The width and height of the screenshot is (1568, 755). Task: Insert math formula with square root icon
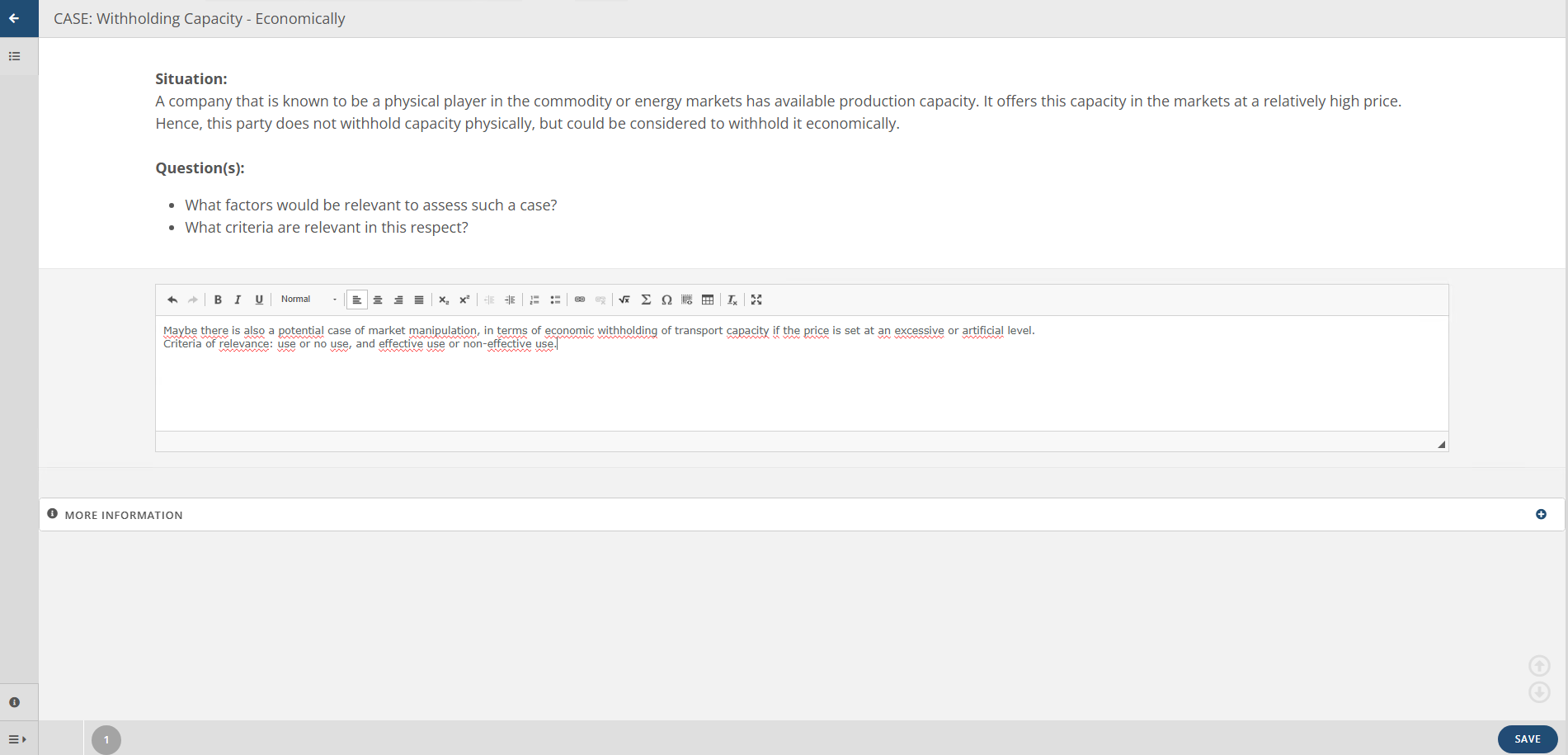(x=624, y=300)
